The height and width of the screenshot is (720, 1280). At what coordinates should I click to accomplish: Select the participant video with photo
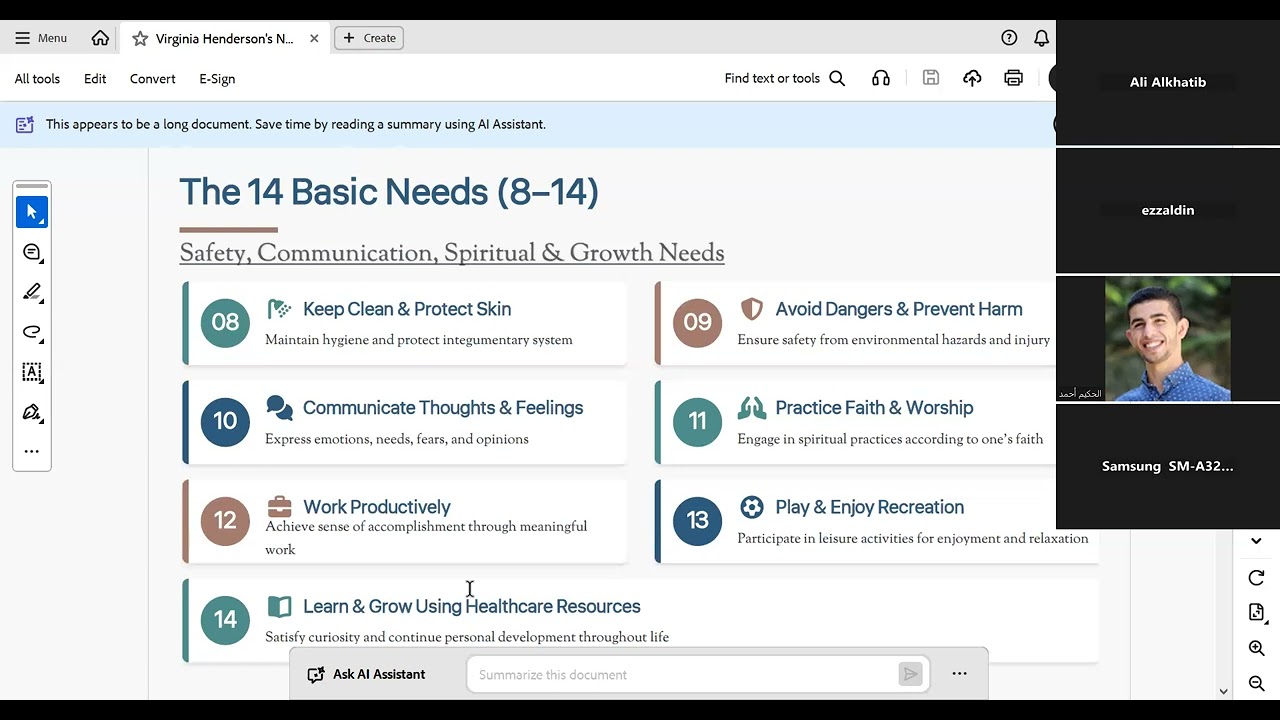click(x=1168, y=339)
